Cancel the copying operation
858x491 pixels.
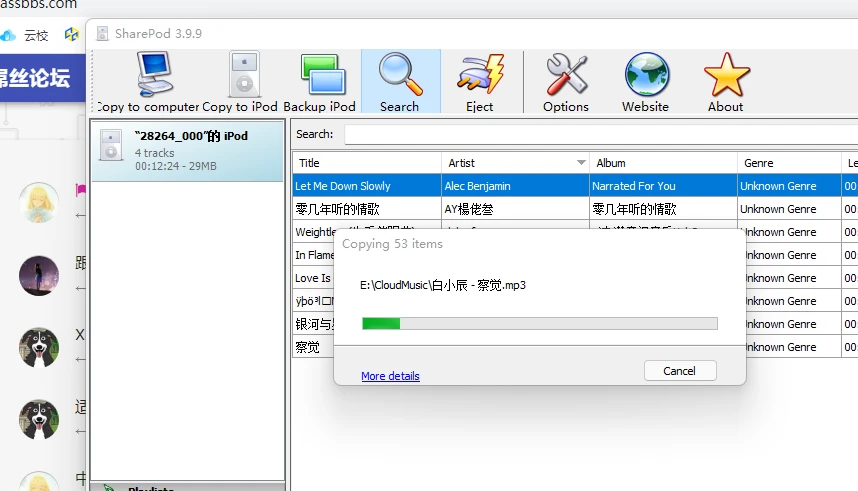pyautogui.click(x=680, y=371)
